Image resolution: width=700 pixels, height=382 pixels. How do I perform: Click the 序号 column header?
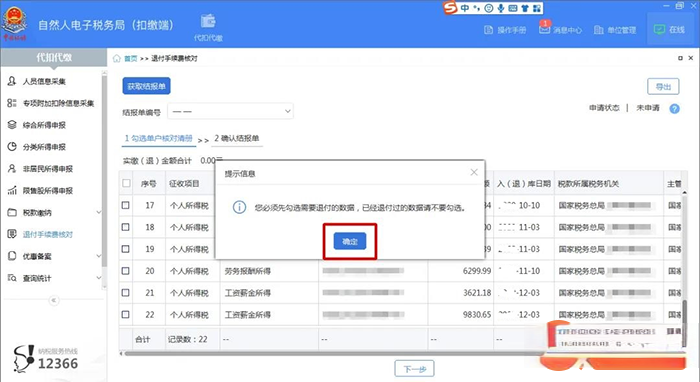click(149, 183)
